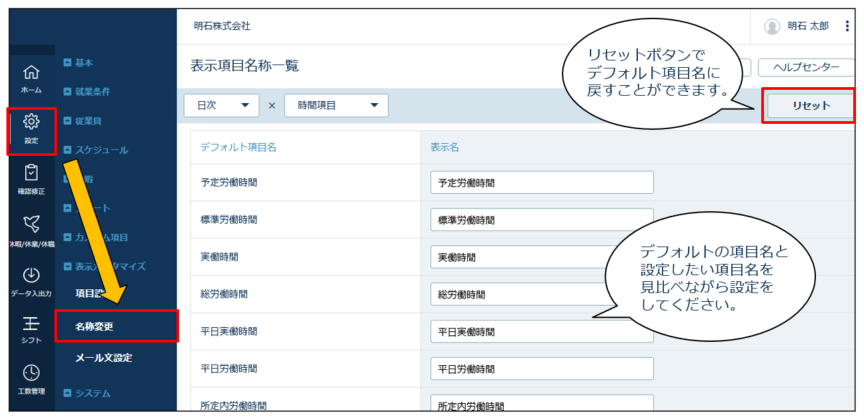The image size is (864, 418).
Task: Click default item name 実働時間
Action: [219, 257]
